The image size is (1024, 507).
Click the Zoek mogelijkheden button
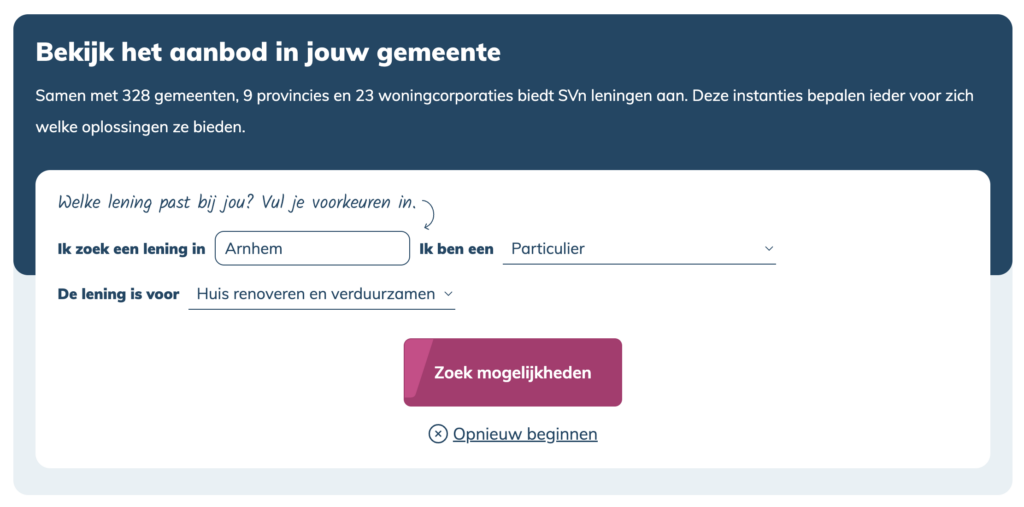(x=513, y=372)
